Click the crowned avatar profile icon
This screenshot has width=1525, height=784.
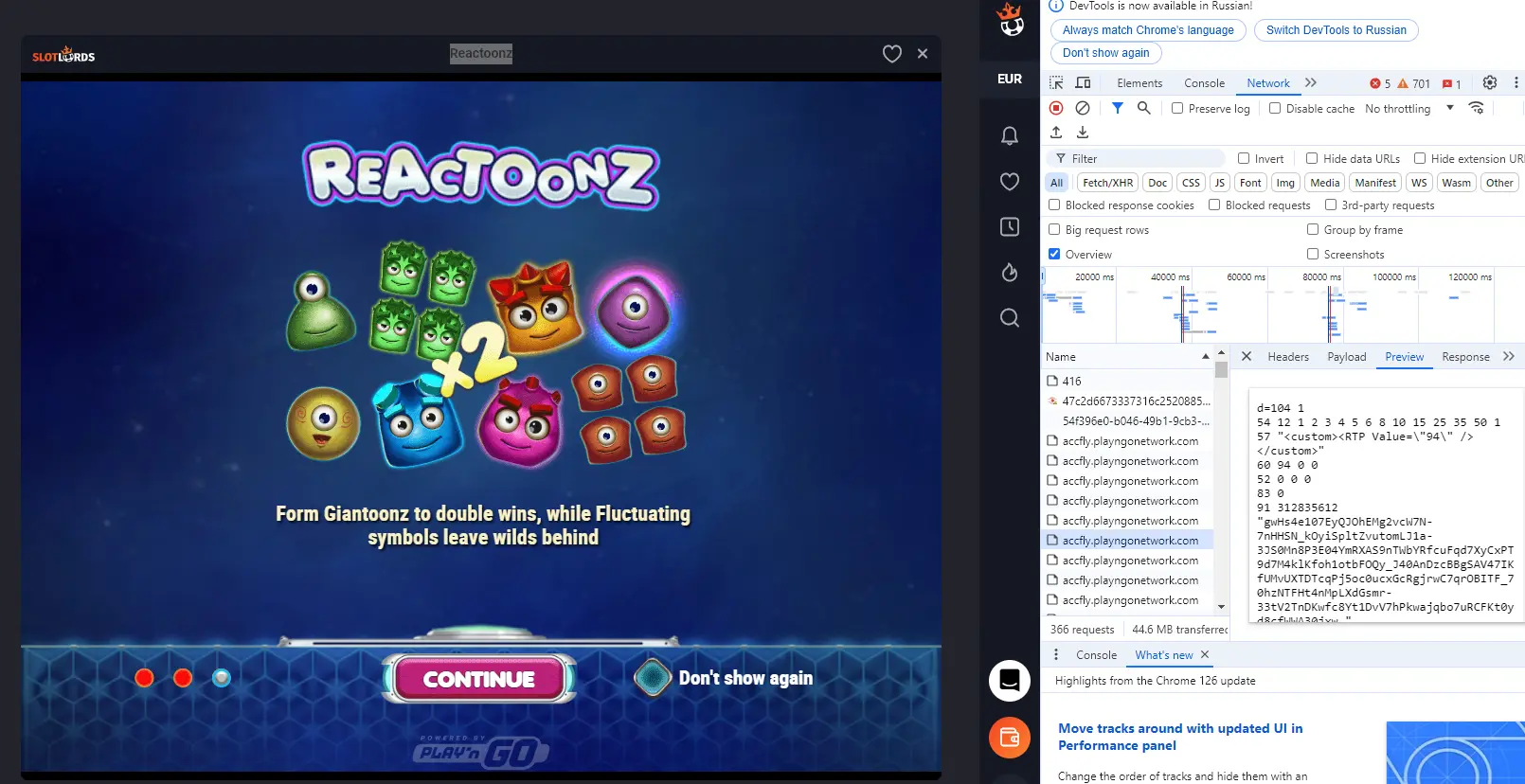[1011, 18]
